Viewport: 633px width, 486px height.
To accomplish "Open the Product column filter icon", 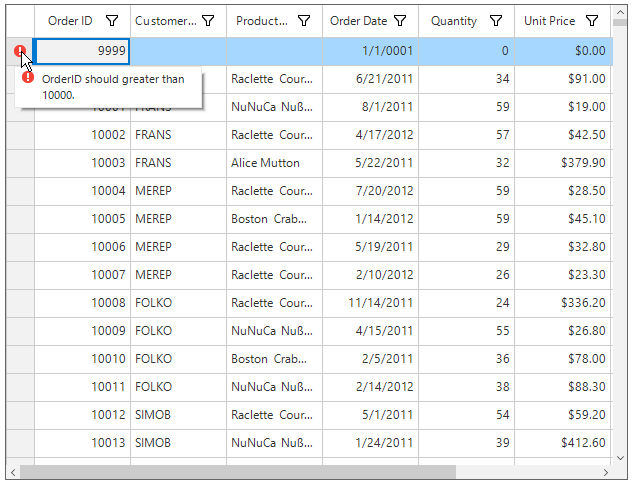I will [x=304, y=21].
